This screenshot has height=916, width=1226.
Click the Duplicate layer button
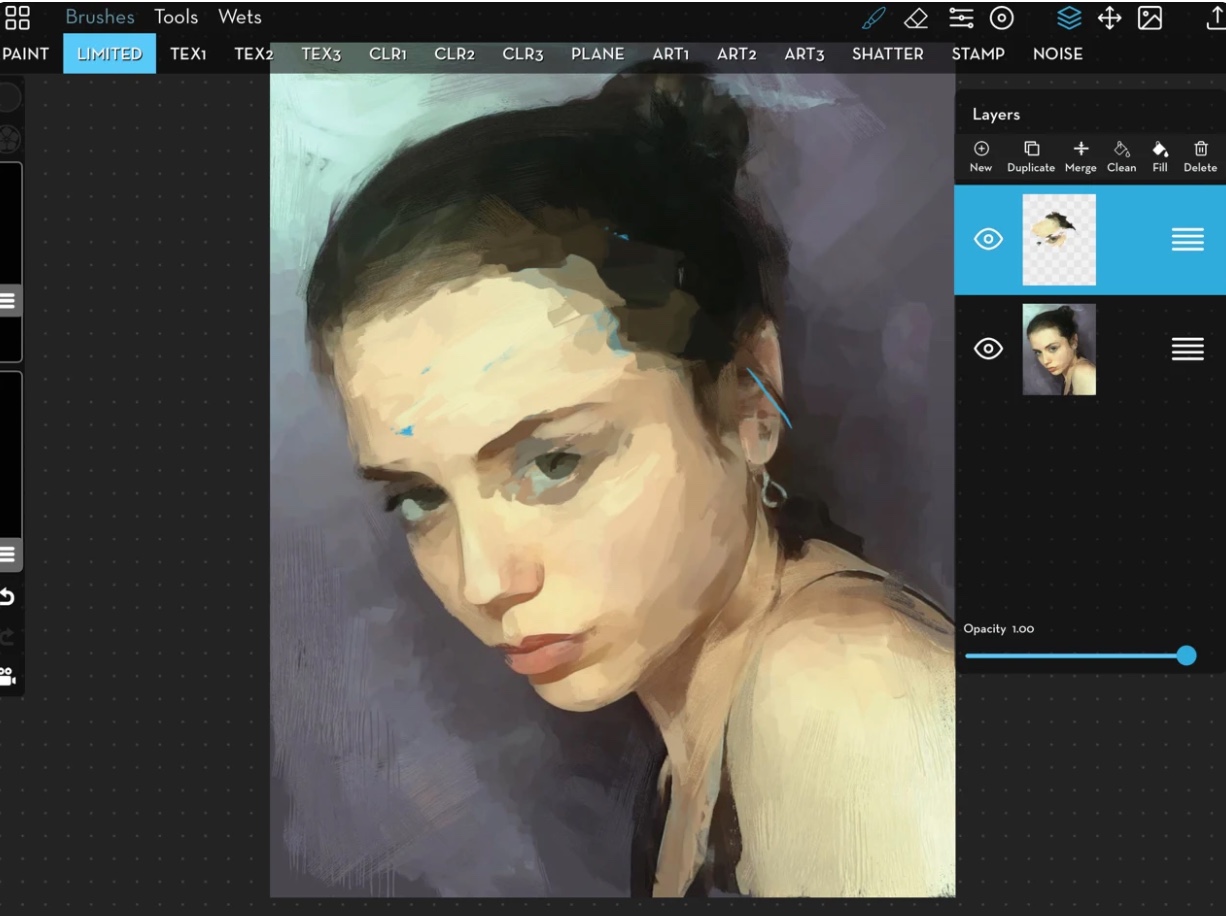tap(1031, 156)
